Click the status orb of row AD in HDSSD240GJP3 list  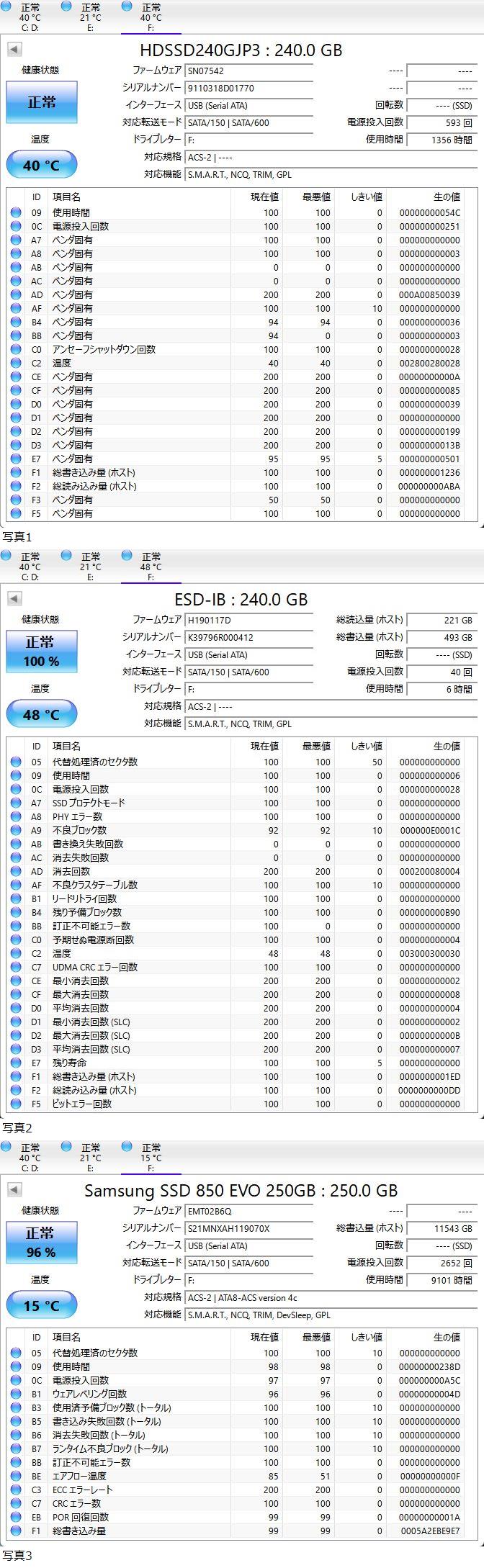[16, 295]
